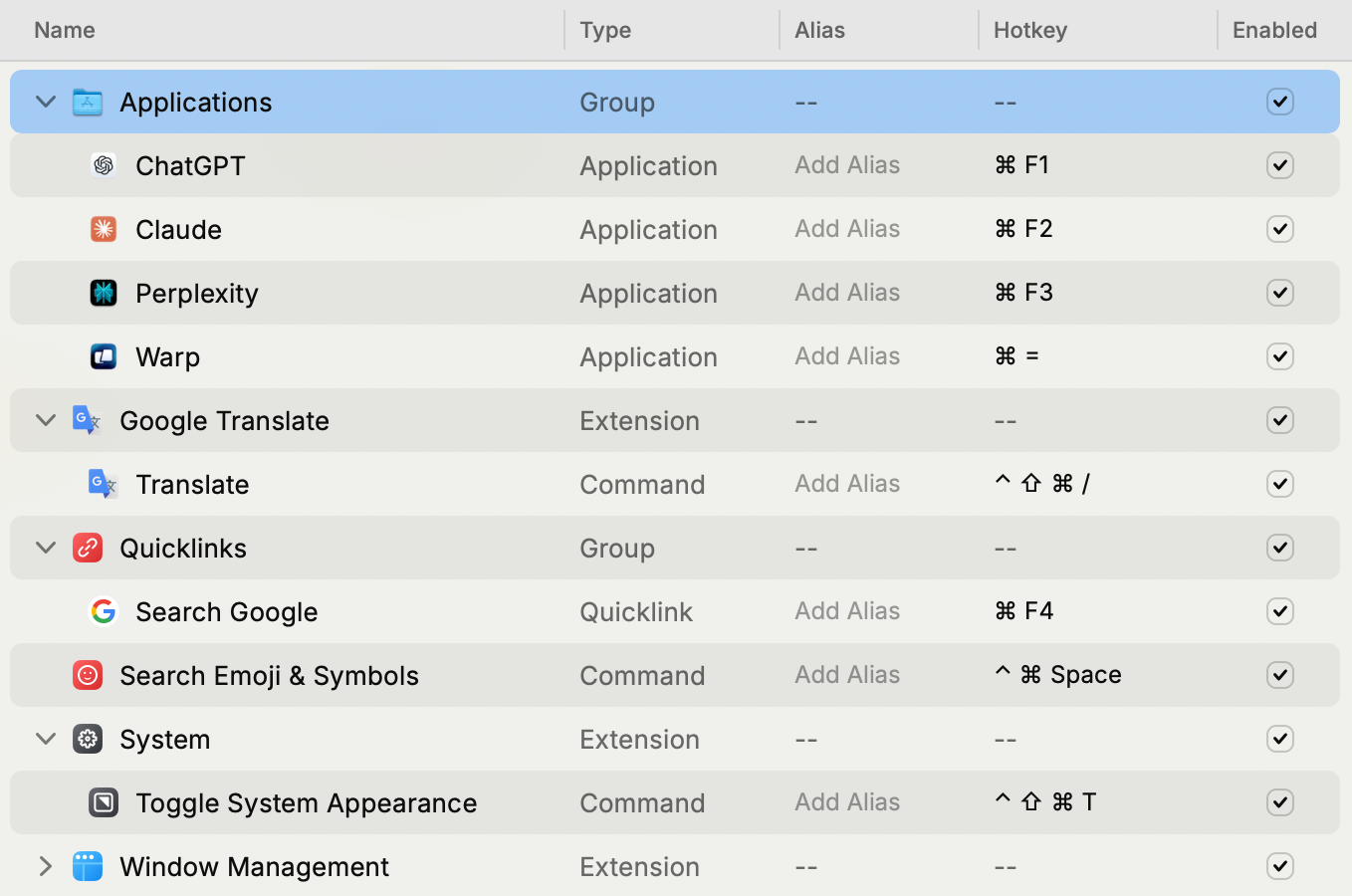Screen dimensions: 1352x896
Task: Click the Enabled column header
Action: click(x=1274, y=30)
